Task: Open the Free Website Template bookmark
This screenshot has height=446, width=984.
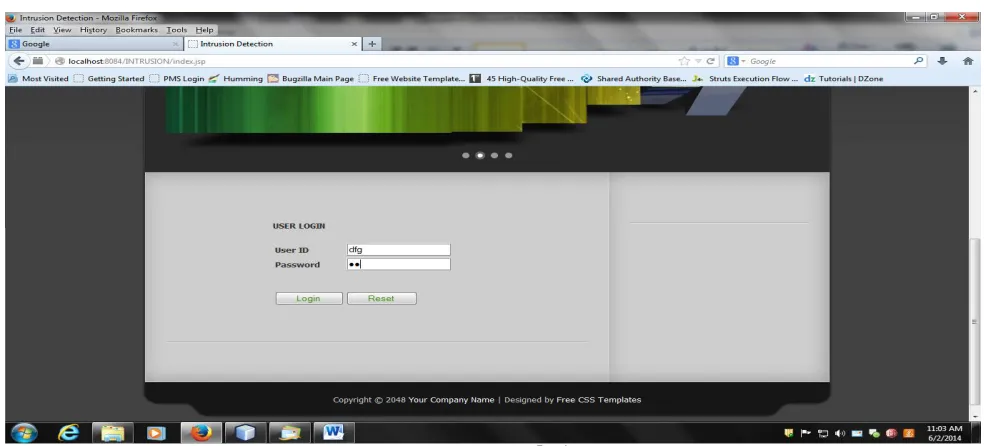Action: coord(412,78)
